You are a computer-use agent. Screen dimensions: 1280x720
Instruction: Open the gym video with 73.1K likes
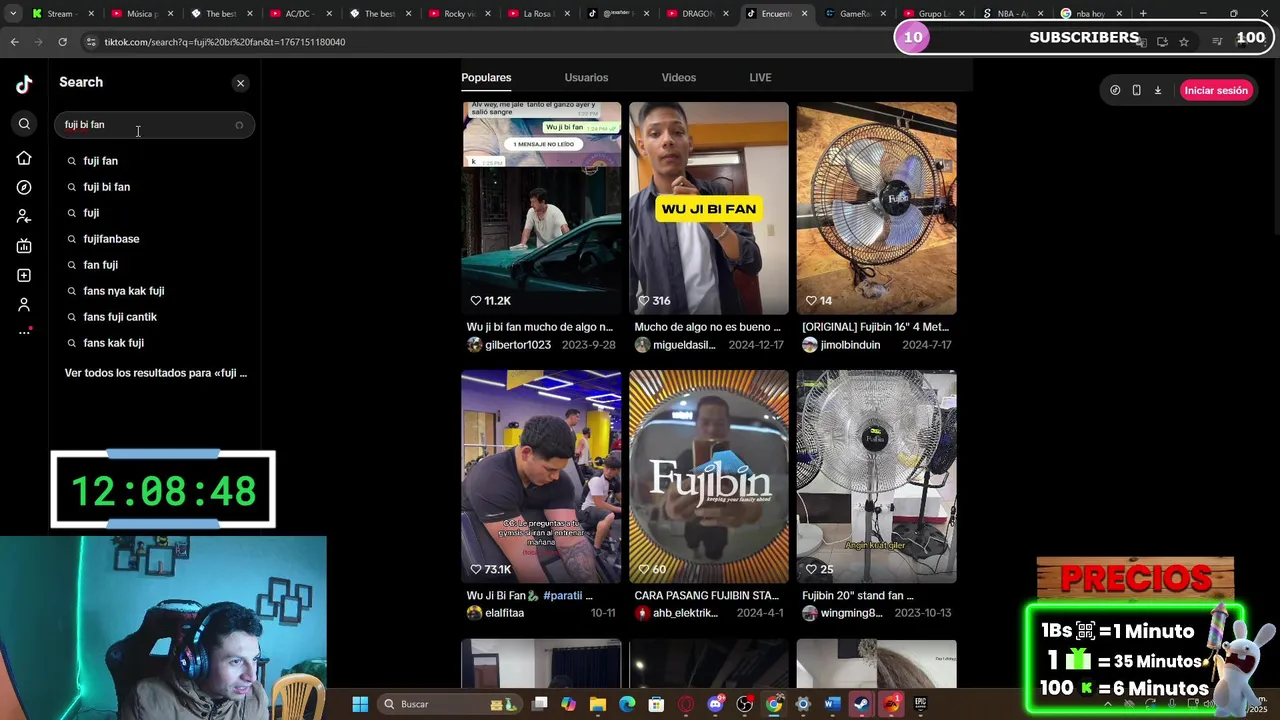pos(541,477)
